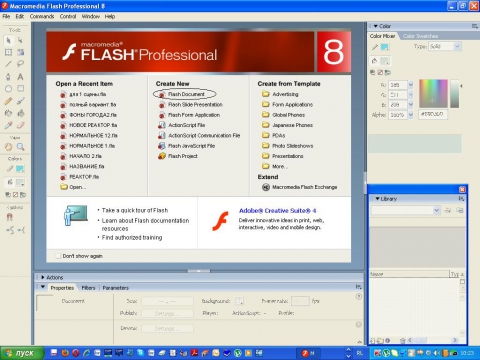The height and width of the screenshot is (360, 480).
Task: Open Tools panel fill color swatch
Action: [20, 182]
